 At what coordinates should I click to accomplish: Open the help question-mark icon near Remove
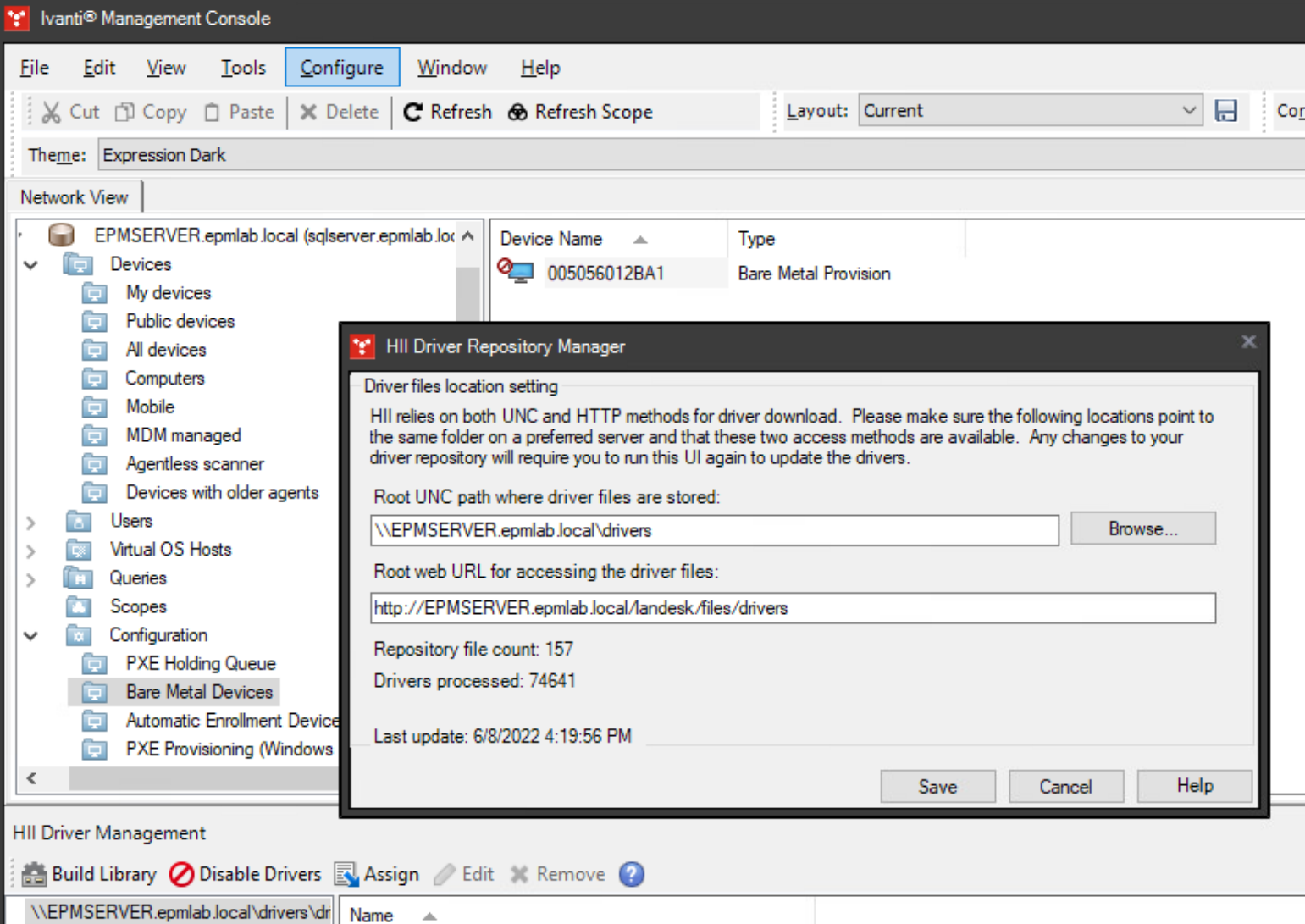click(x=631, y=873)
